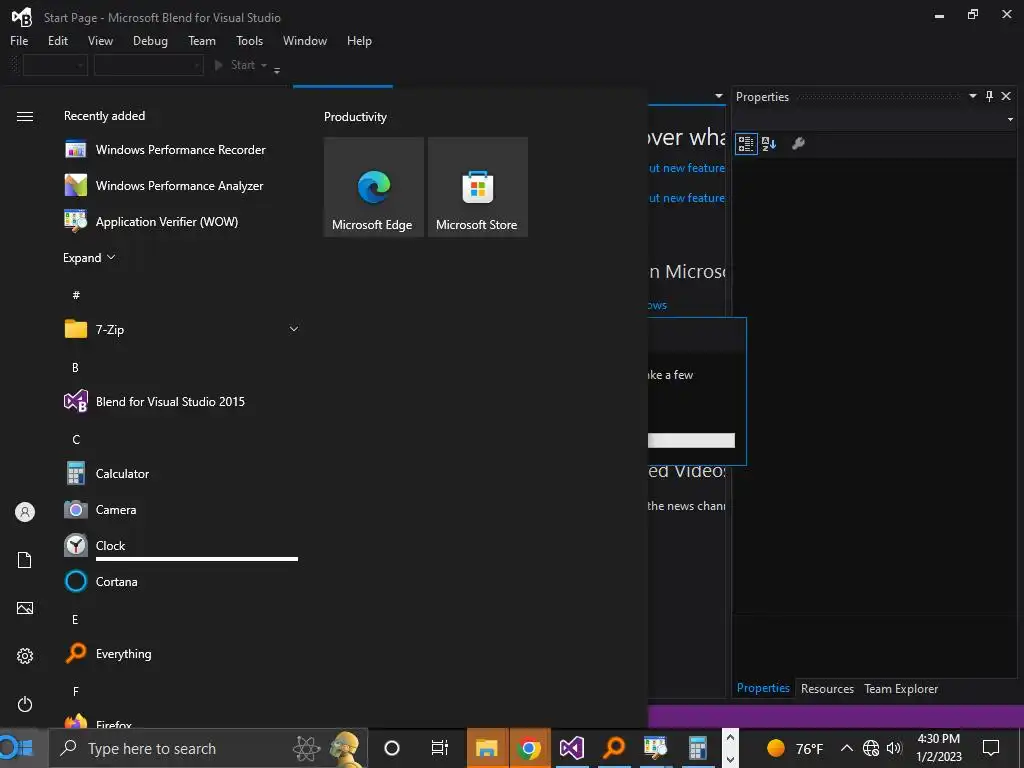The height and width of the screenshot is (768, 1024).
Task: Open the Everything search app
Action: pos(181,654)
